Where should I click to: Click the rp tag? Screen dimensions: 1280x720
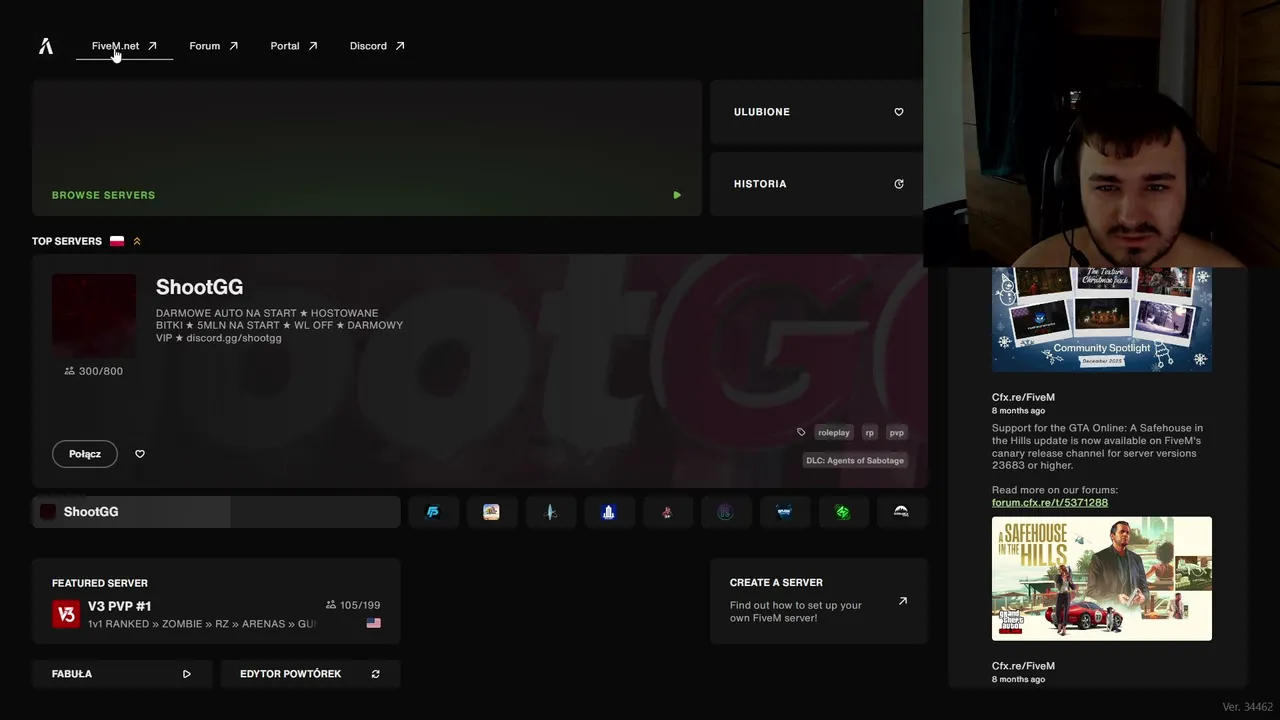[870, 433]
